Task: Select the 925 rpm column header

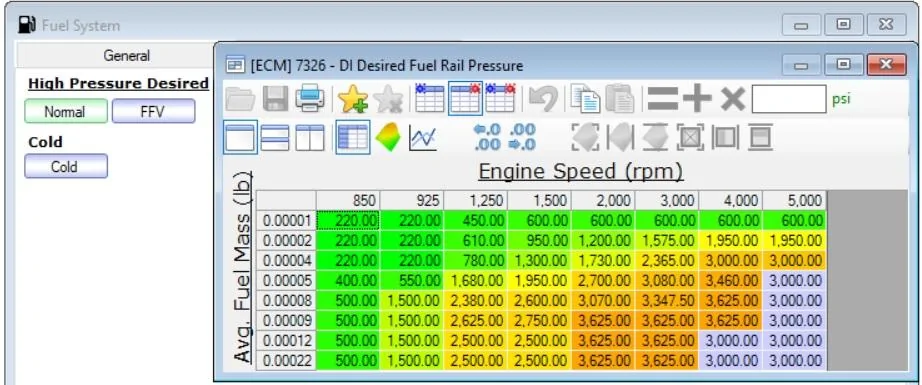Action: pos(412,200)
